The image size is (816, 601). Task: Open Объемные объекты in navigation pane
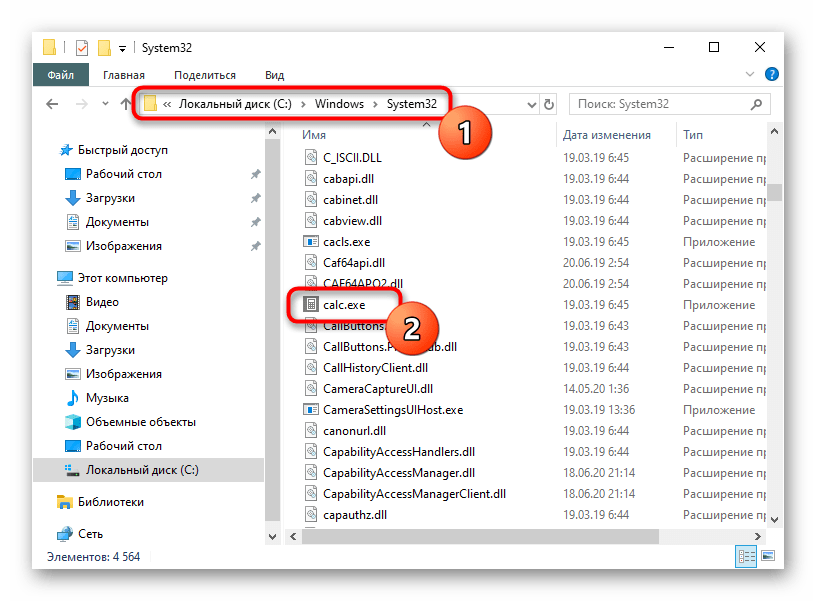[141, 421]
